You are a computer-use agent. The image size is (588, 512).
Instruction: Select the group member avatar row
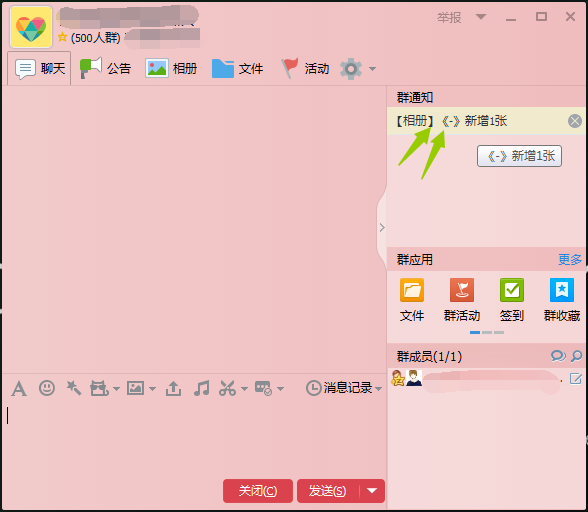tap(486, 379)
